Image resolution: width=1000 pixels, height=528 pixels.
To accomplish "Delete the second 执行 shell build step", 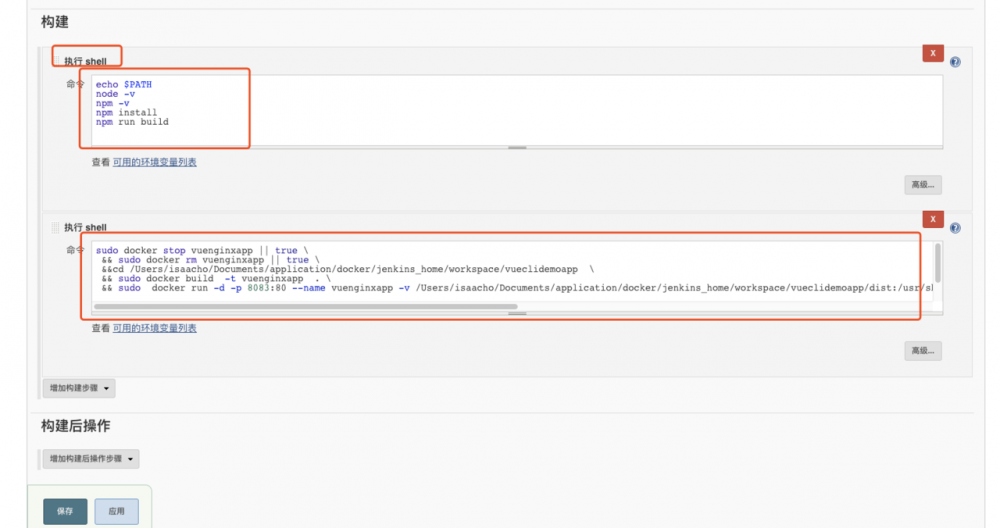I will coord(932,219).
